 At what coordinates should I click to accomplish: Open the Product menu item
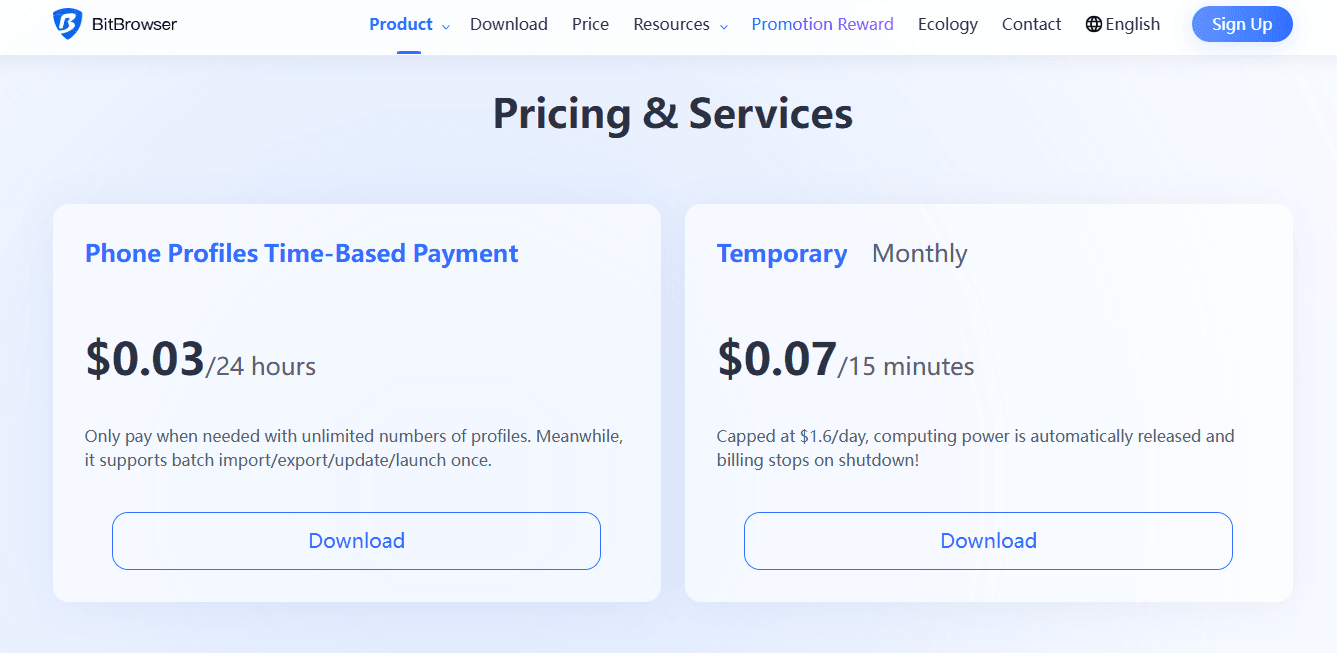tap(400, 24)
